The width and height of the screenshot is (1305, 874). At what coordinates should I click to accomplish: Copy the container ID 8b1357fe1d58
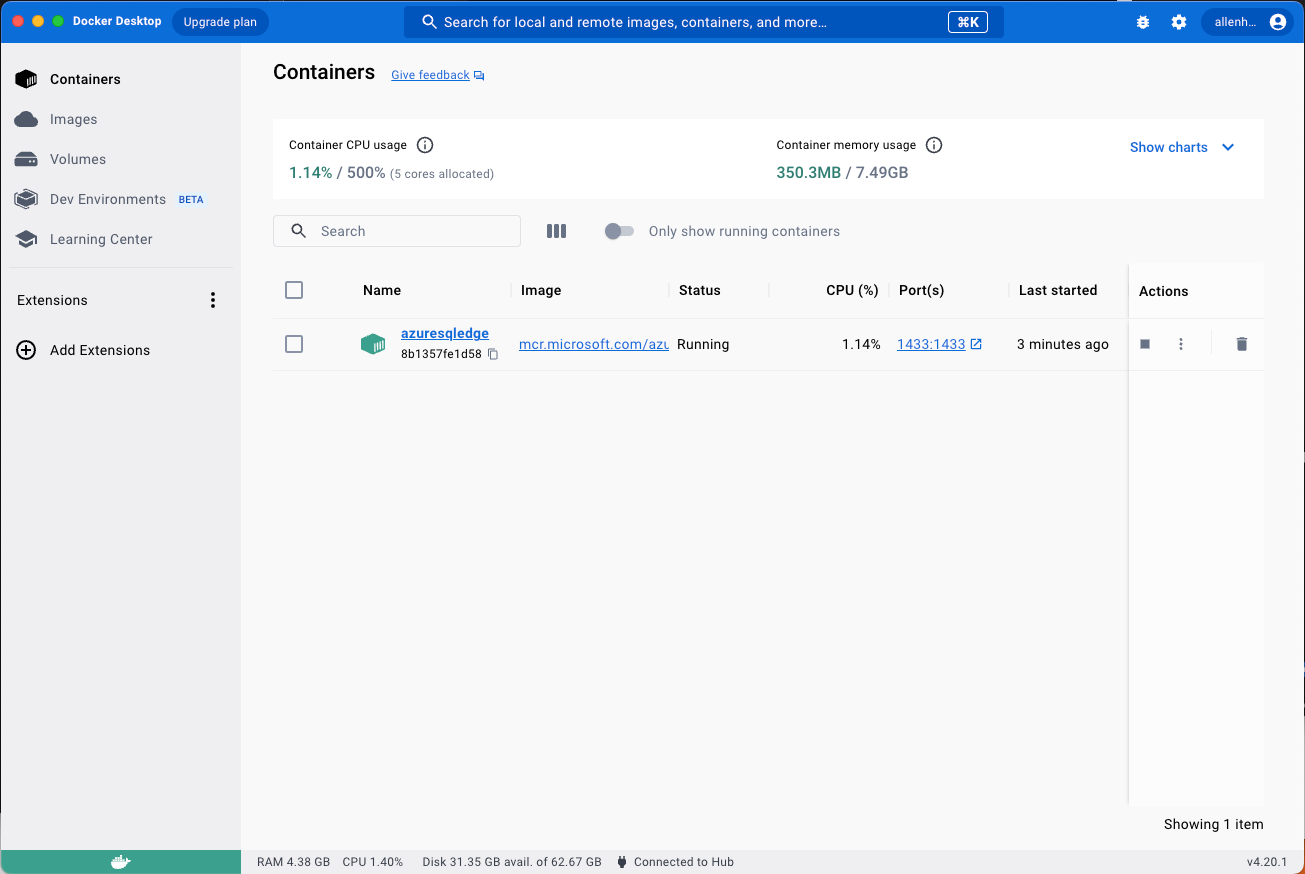[x=493, y=354]
